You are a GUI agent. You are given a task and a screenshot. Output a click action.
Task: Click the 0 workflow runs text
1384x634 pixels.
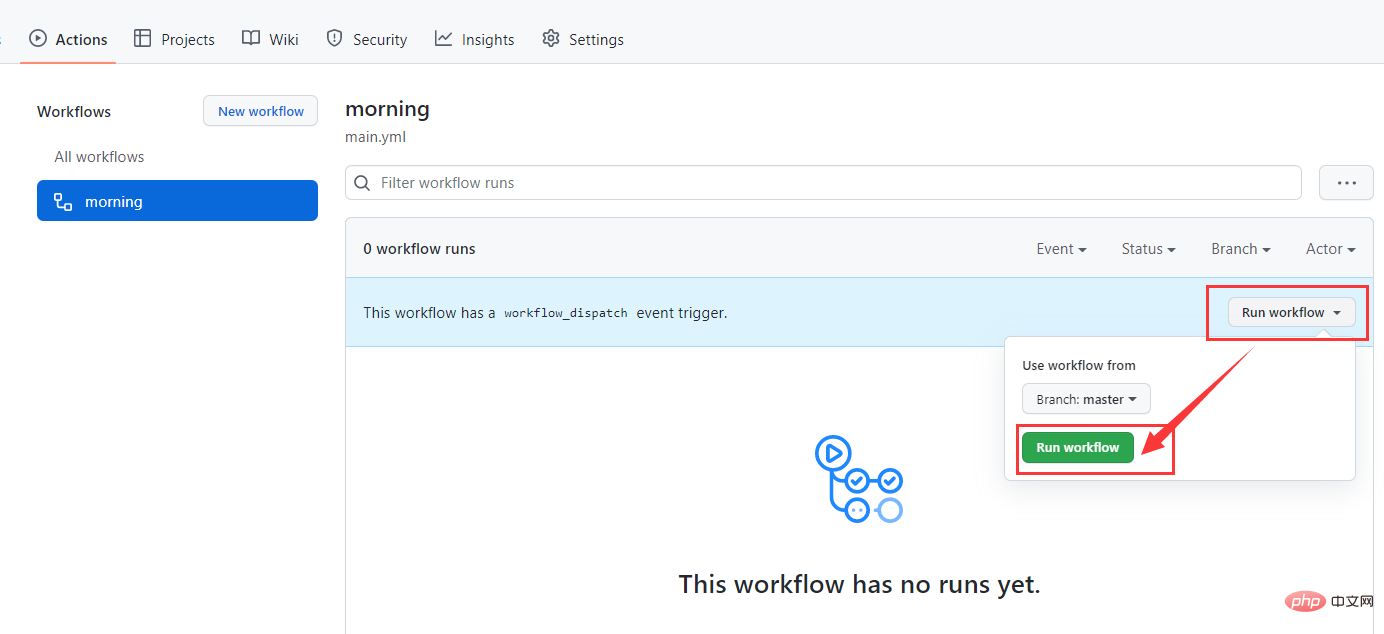pos(419,249)
